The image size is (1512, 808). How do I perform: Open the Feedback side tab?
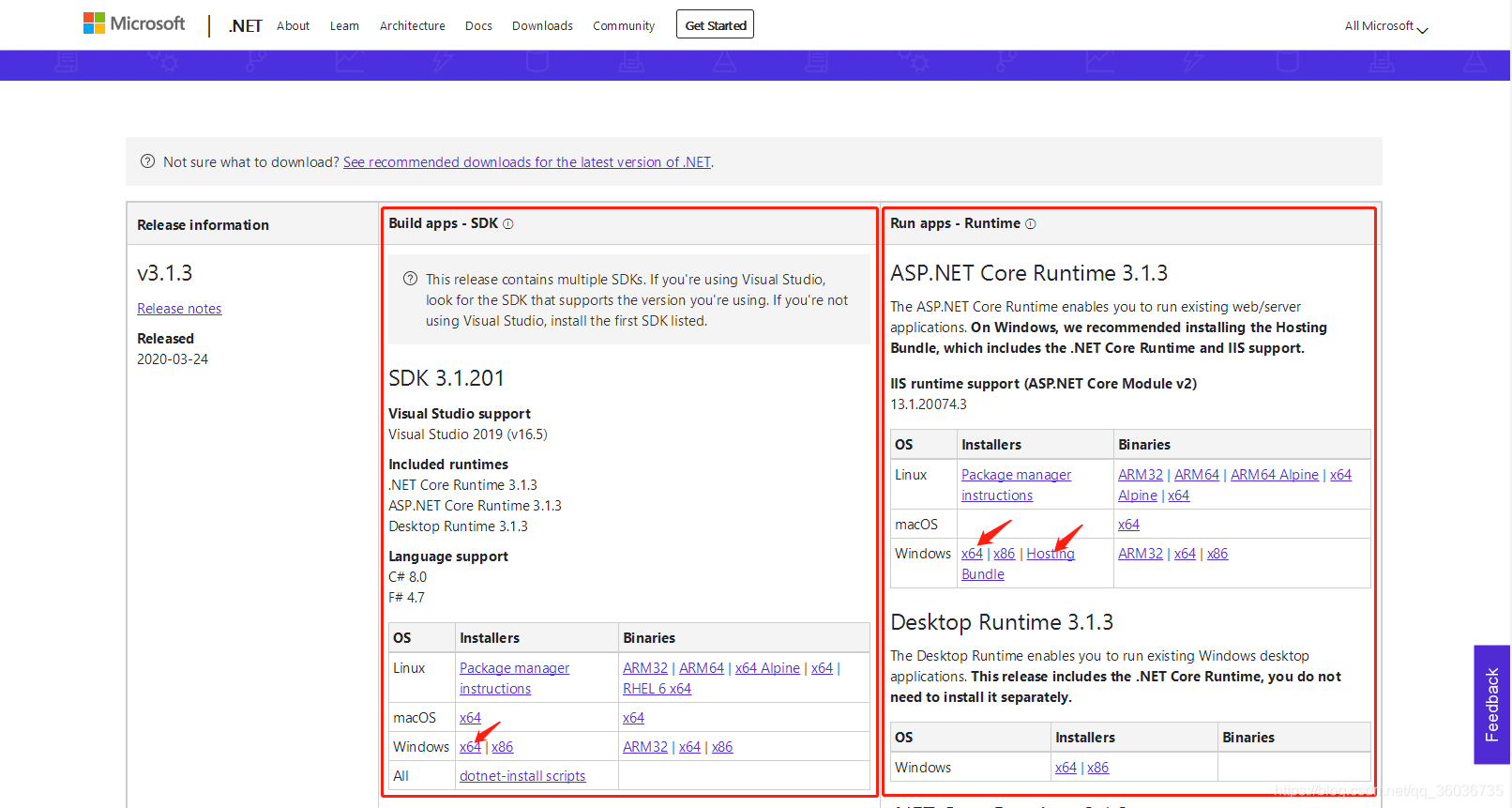[x=1491, y=705]
